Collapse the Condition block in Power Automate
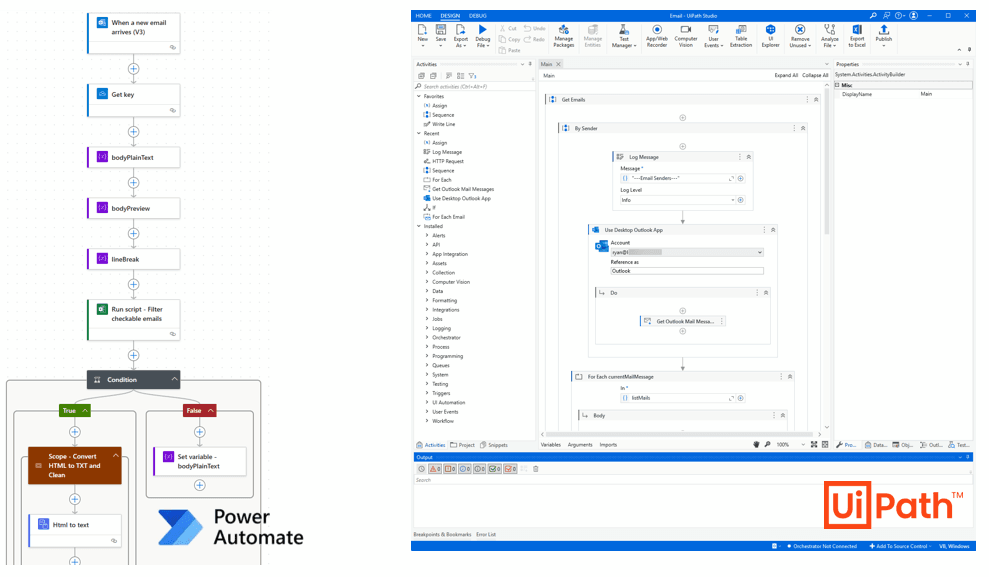Screen dimensions: 989x577 click(175, 380)
